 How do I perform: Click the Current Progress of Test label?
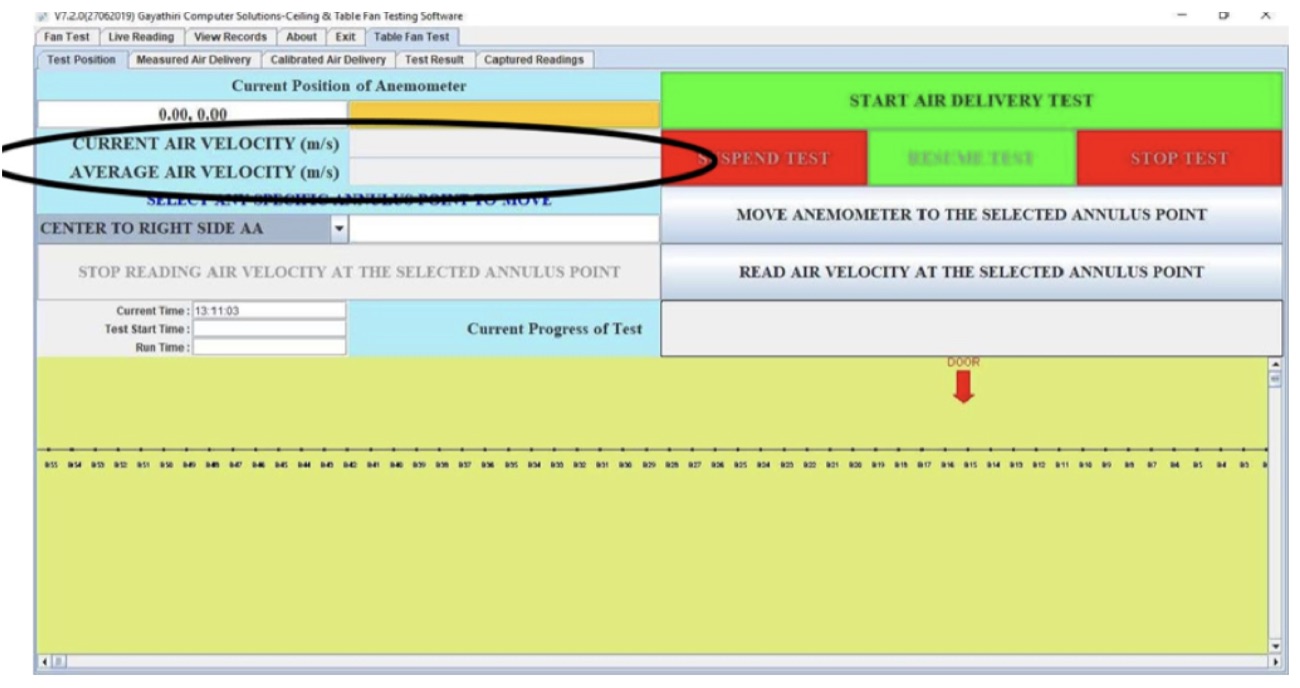pyautogui.click(x=554, y=329)
